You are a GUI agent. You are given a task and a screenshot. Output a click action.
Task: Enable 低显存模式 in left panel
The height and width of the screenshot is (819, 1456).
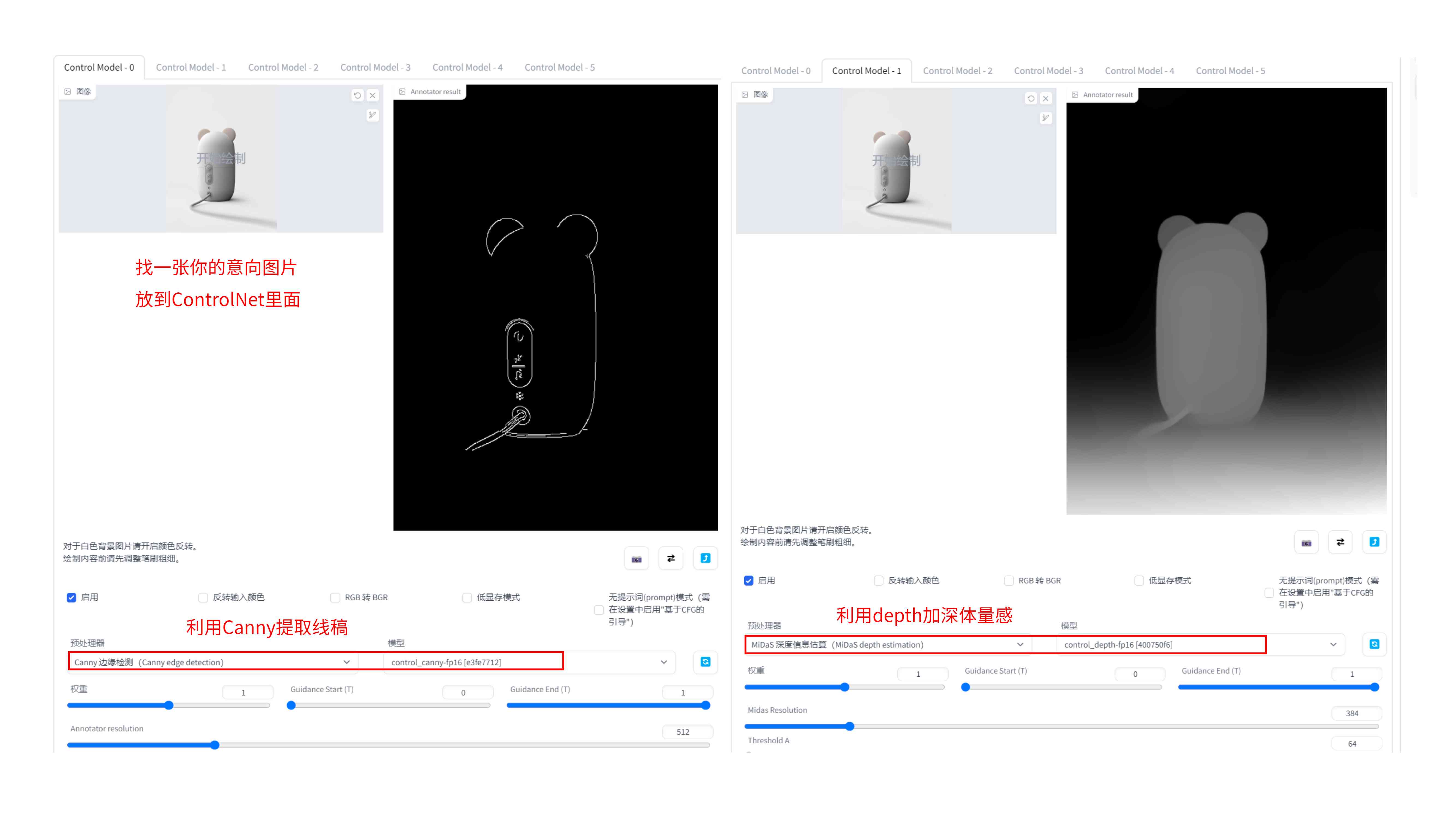tap(467, 597)
